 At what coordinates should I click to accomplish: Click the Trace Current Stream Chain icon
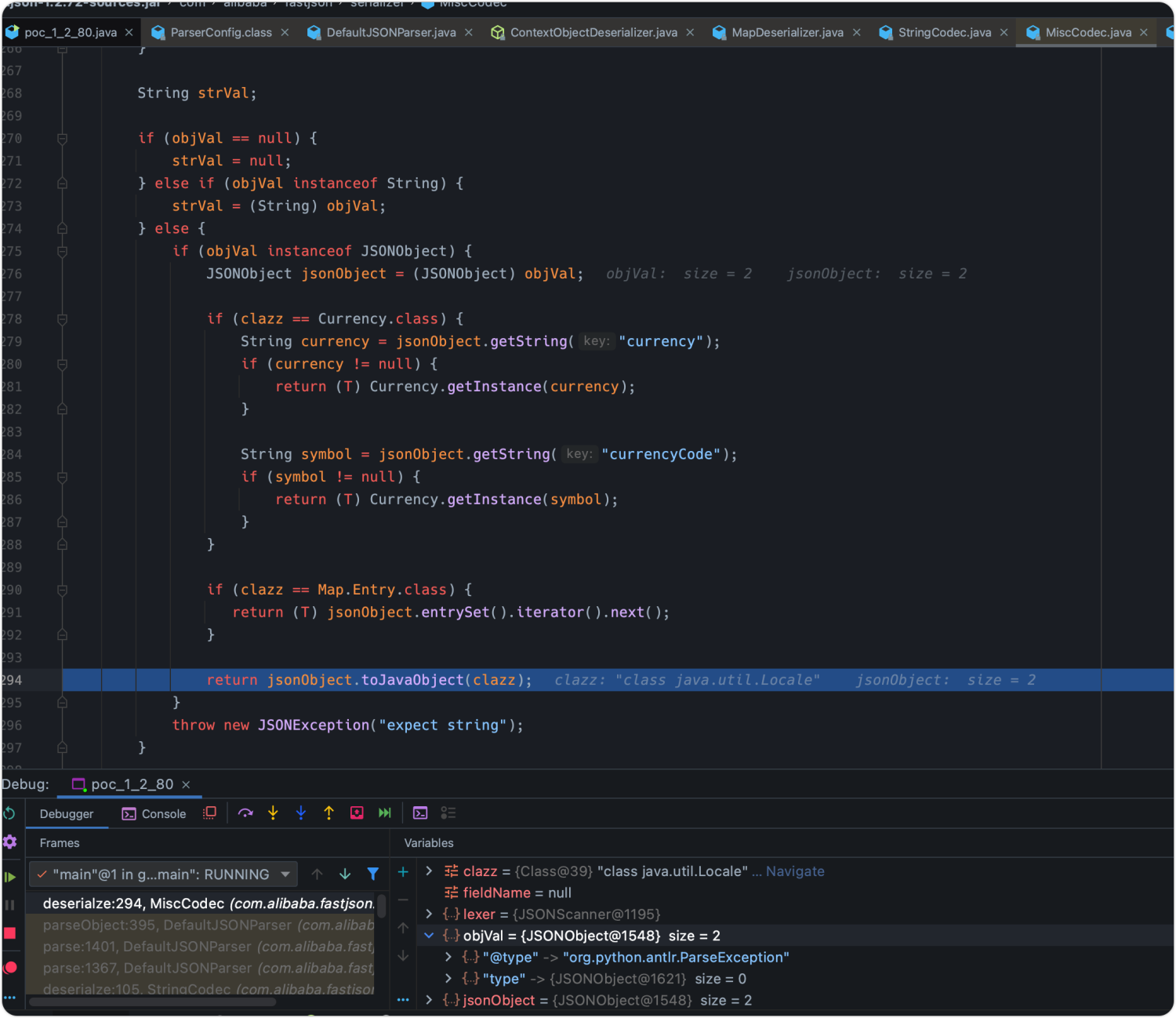448,813
